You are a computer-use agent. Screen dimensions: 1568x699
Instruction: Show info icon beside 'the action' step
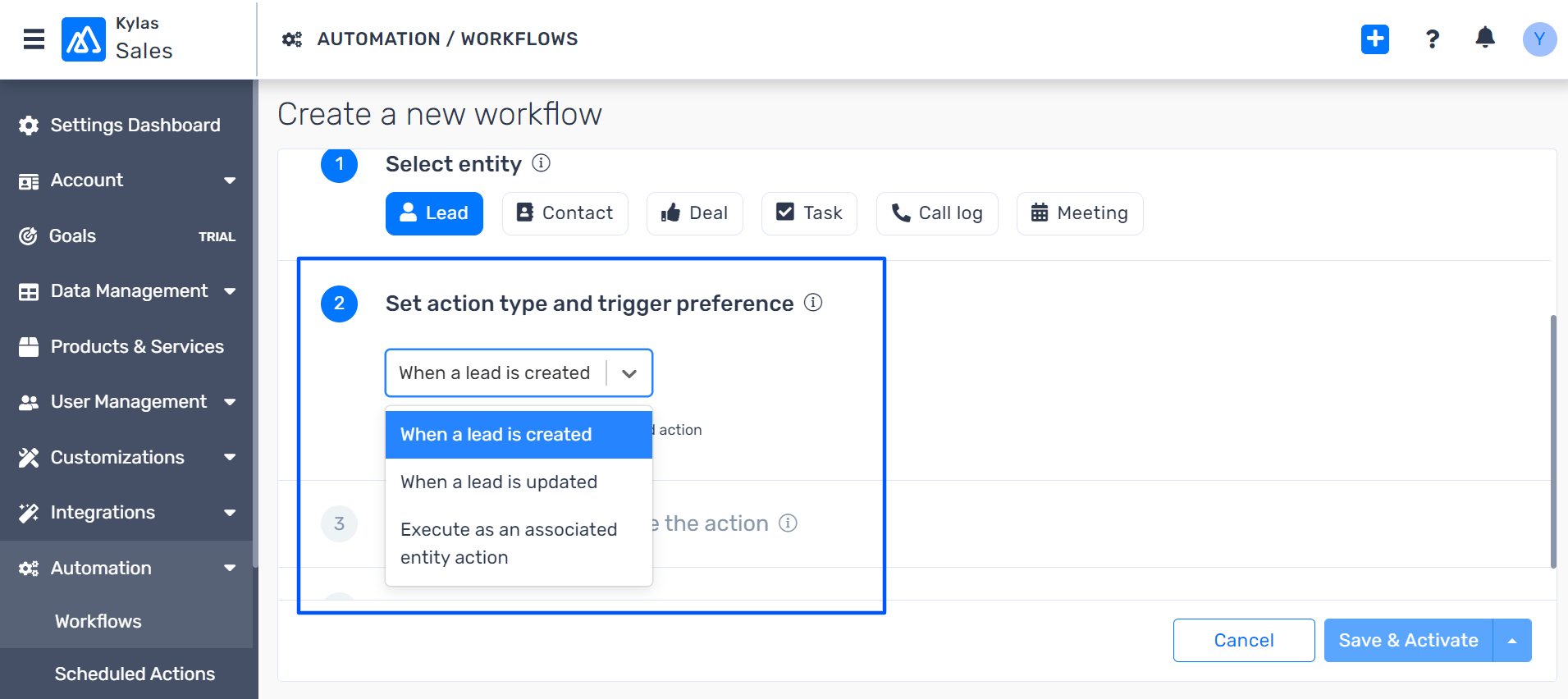[788, 523]
